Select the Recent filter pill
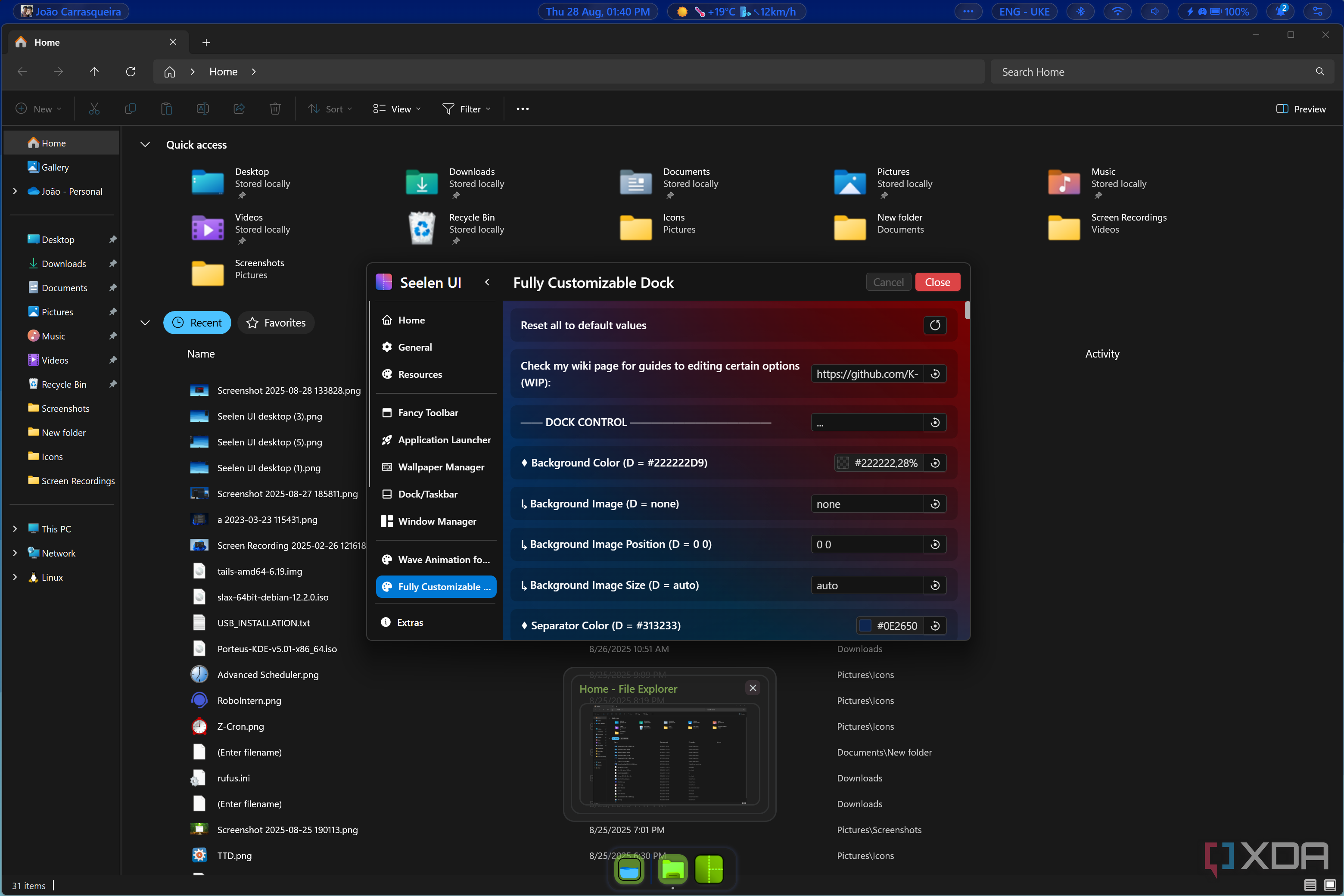This screenshot has width=1344, height=896. 197,323
